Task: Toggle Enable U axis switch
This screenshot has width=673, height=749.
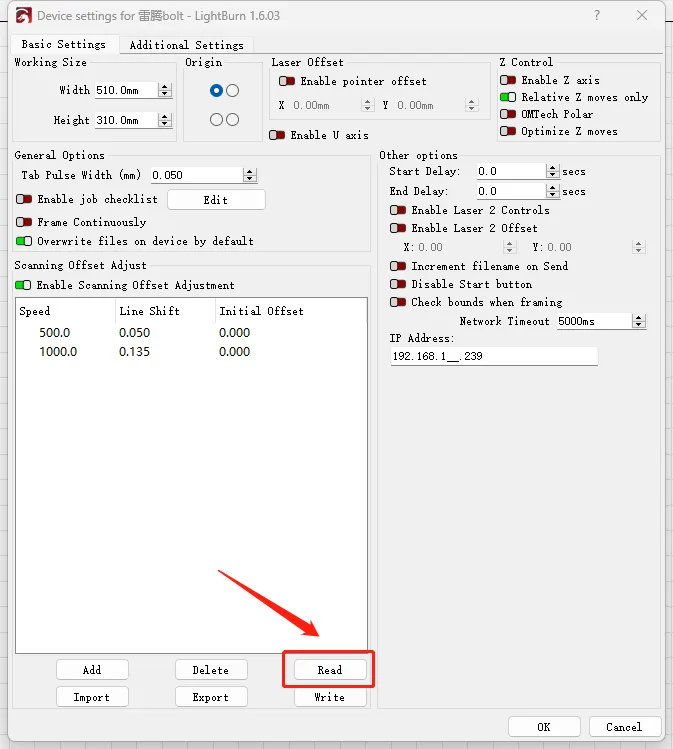Action: coord(277,135)
